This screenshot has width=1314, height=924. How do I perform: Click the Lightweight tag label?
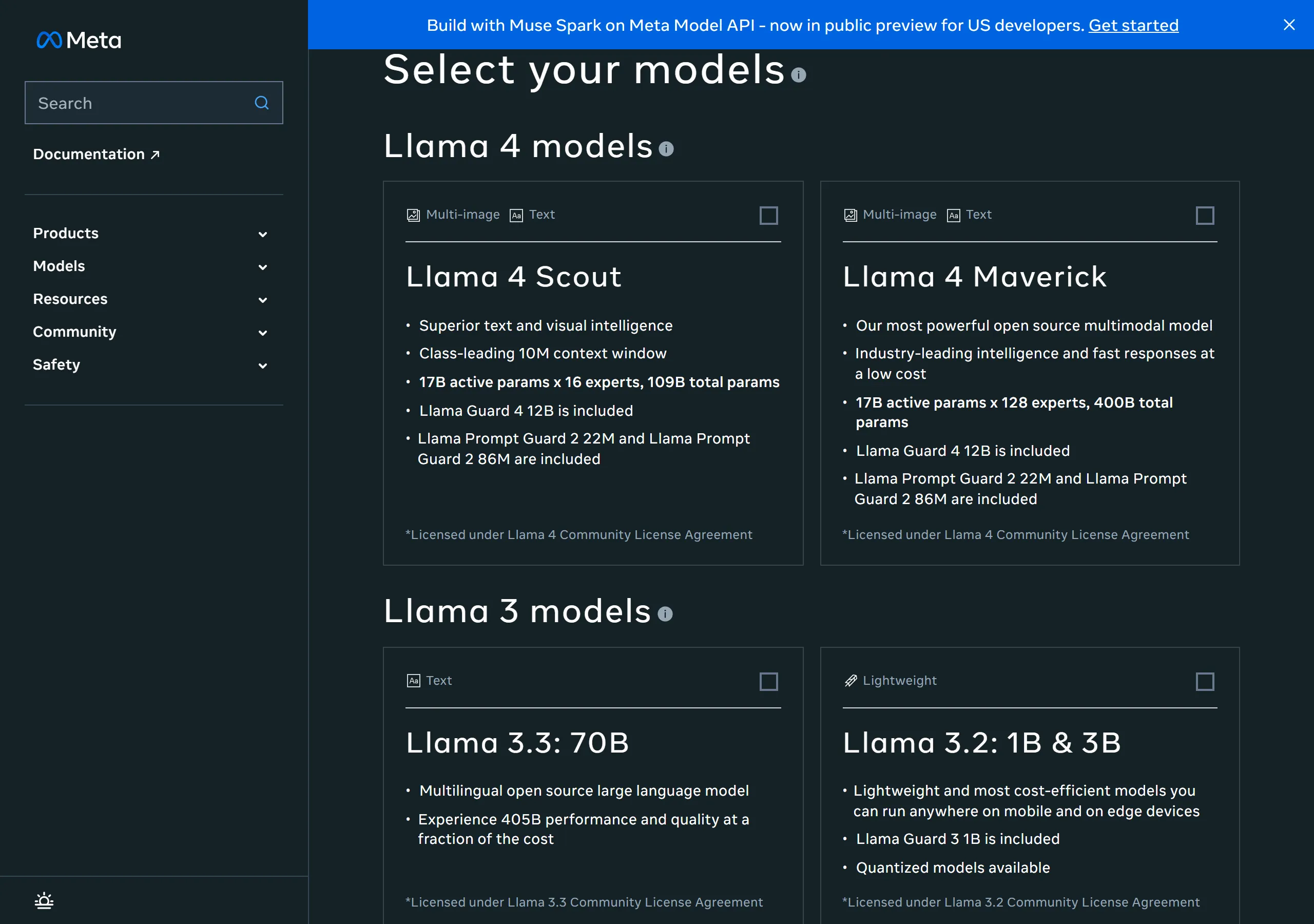tap(900, 680)
